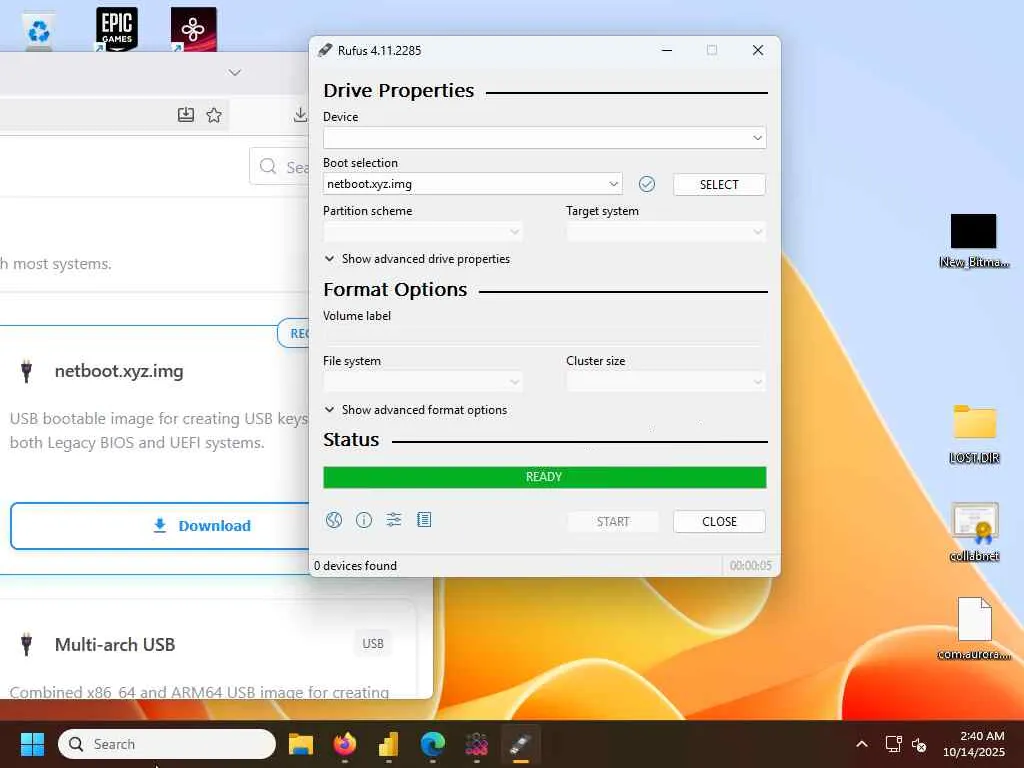Viewport: 1024px width, 768px height.
Task: Click the START button in Rufus
Action: [613, 522]
